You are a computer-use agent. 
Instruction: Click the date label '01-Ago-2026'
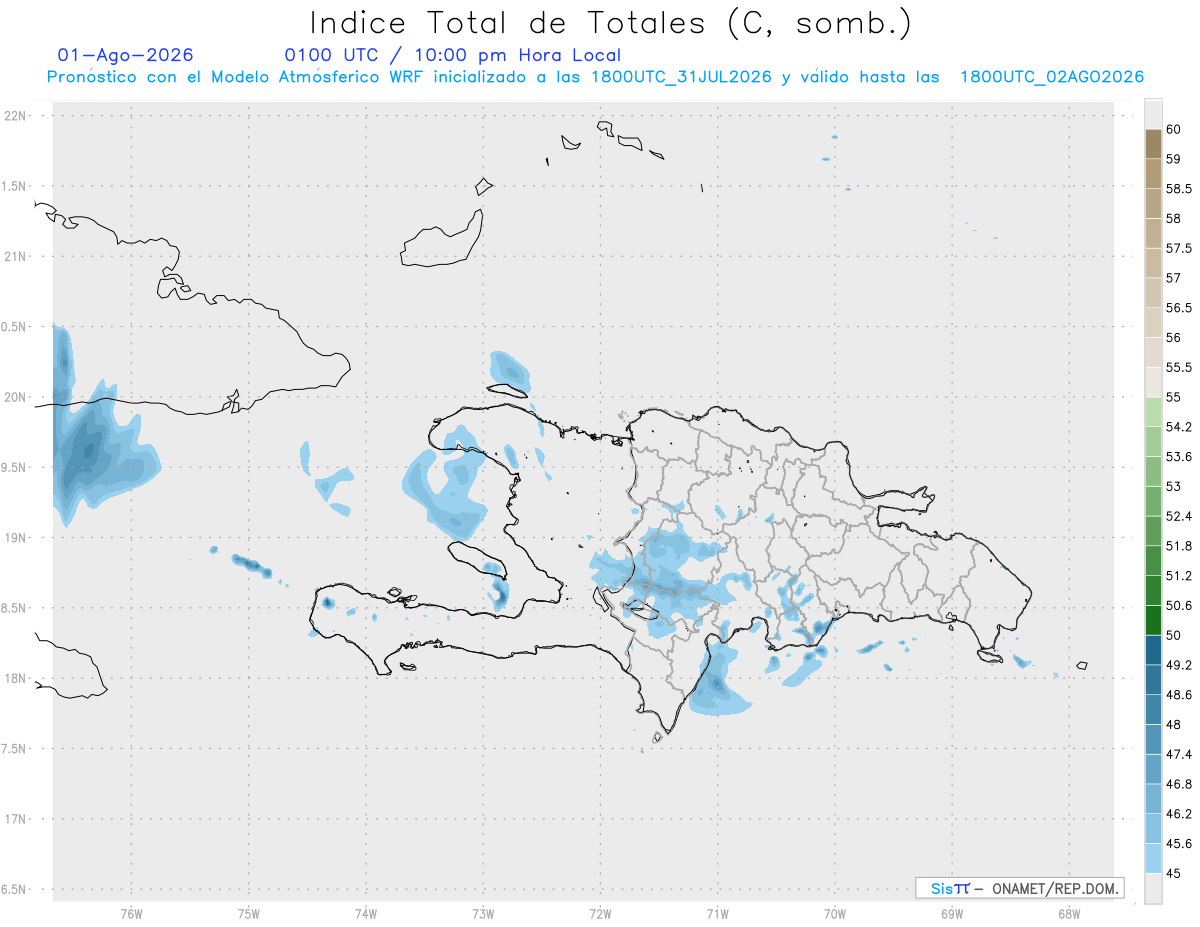pyautogui.click(x=126, y=55)
